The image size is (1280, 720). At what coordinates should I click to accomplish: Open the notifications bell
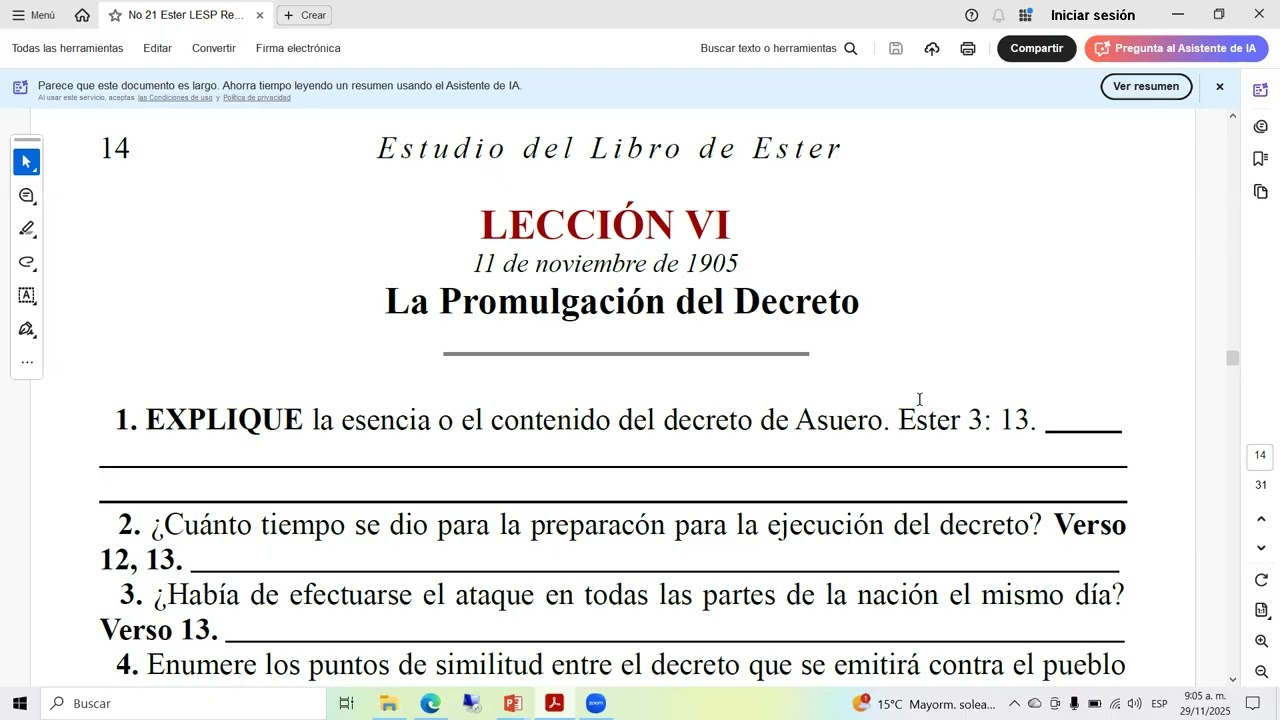(998, 15)
